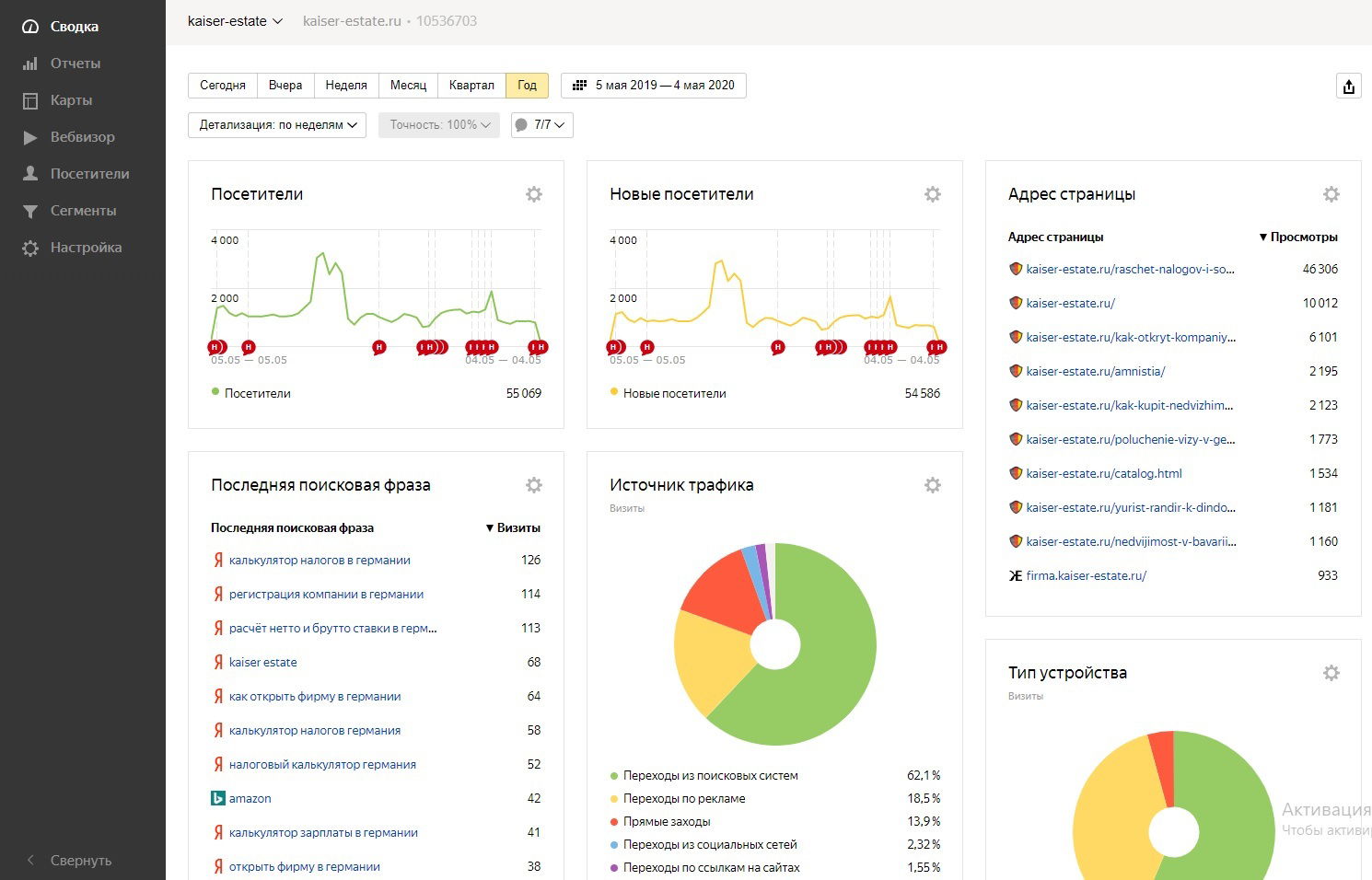
Task: Click phrase открыть фирму в германии
Action: pyautogui.click(x=305, y=867)
